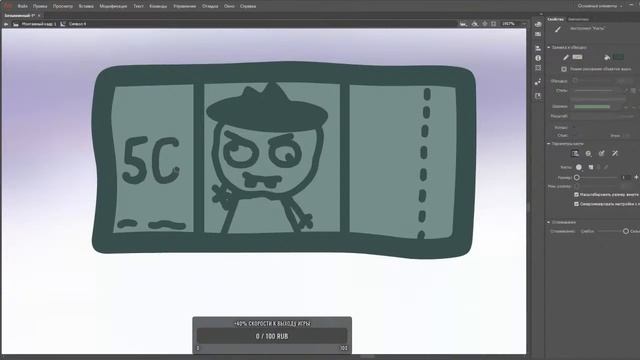Open the Справка menu
Viewport: 640px width, 360px height.
pyautogui.click(x=248, y=6)
